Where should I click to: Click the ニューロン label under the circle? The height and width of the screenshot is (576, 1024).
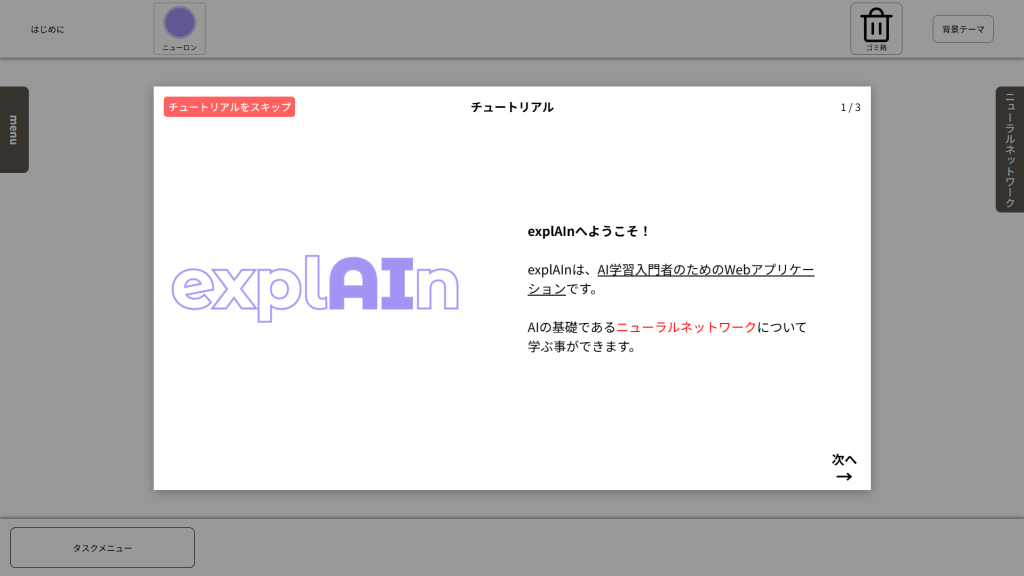click(179, 47)
